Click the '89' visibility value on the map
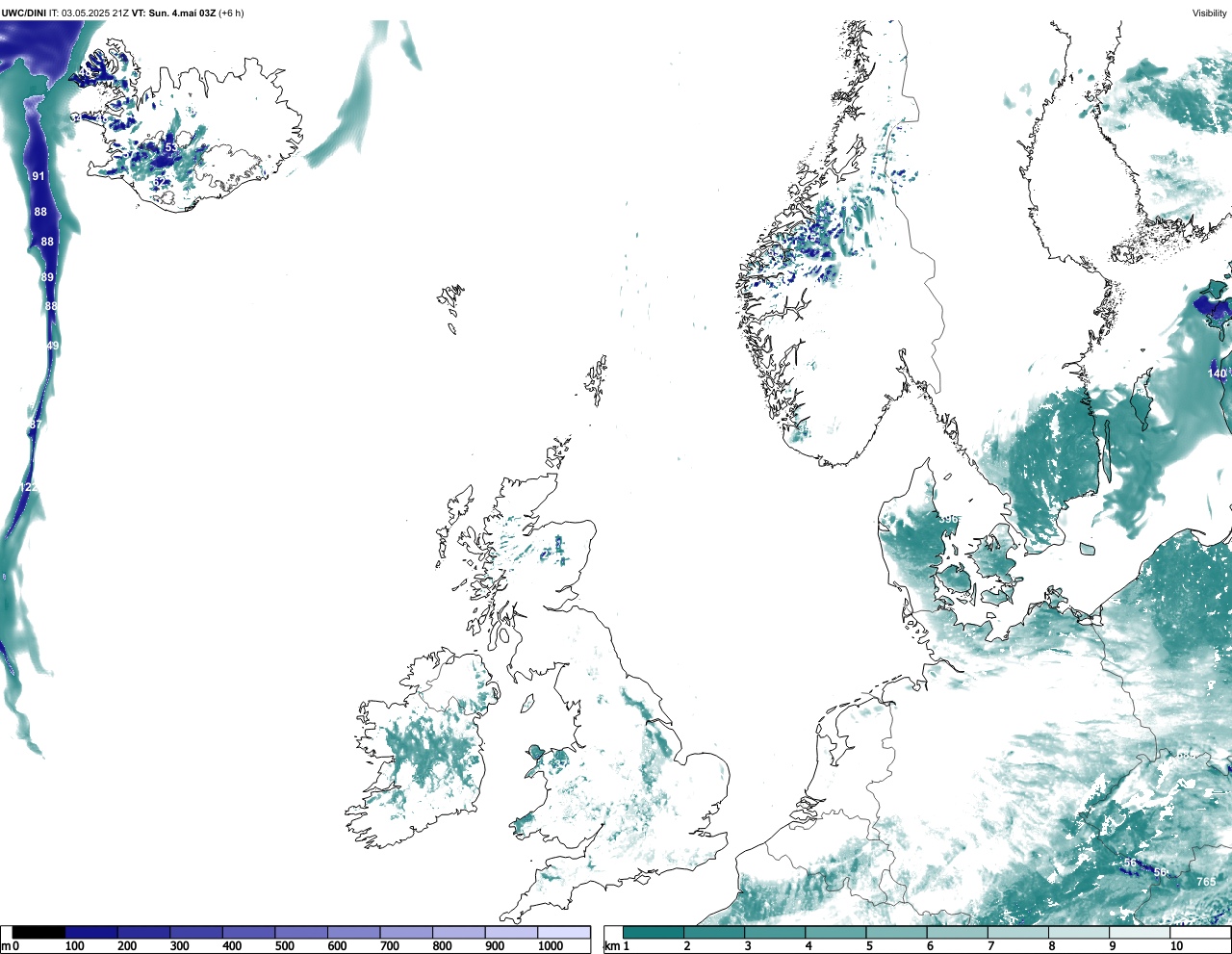This screenshot has width=1232, height=954. click(x=47, y=277)
